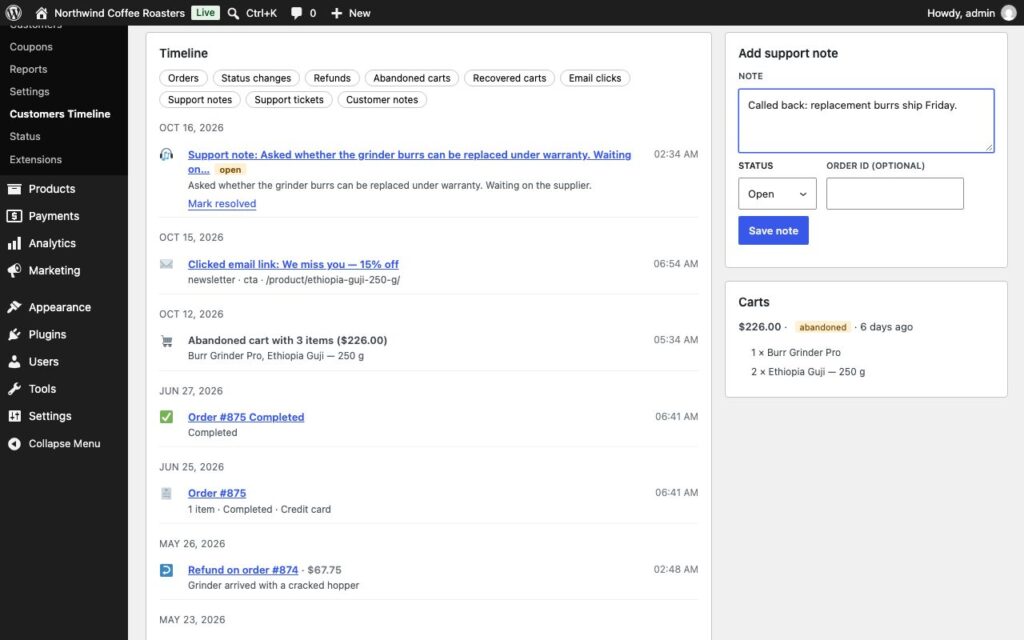The width and height of the screenshot is (1024, 640).
Task: Toggle the Orders timeline filter
Action: (x=184, y=78)
